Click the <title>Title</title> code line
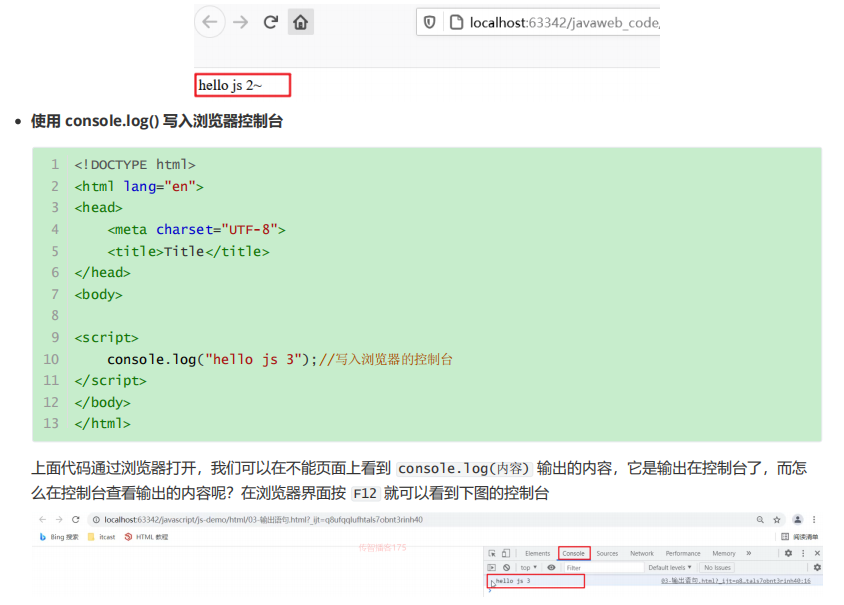The image size is (844, 605). pyautogui.click(x=188, y=251)
